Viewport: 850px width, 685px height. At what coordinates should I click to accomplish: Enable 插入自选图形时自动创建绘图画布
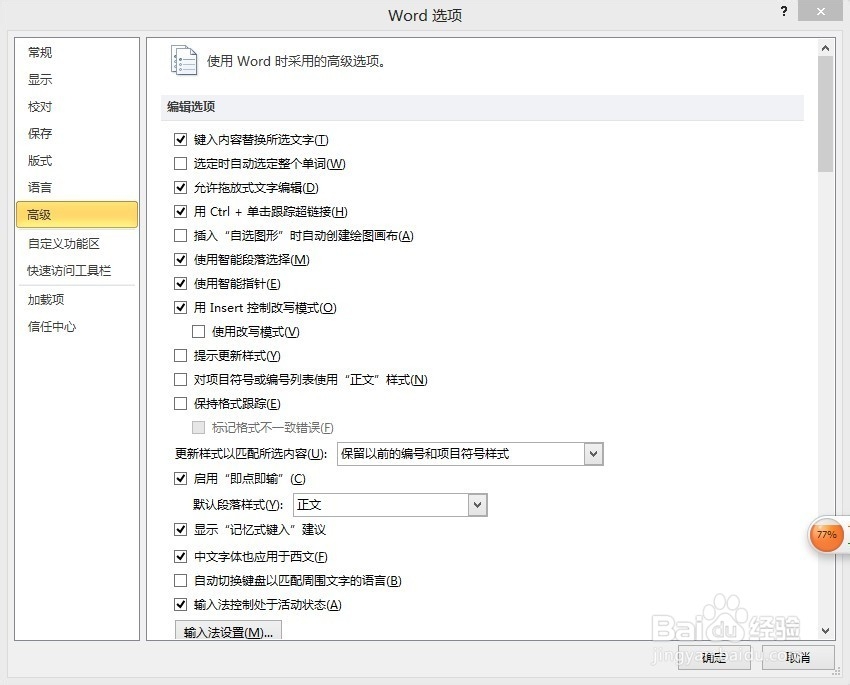(181, 236)
